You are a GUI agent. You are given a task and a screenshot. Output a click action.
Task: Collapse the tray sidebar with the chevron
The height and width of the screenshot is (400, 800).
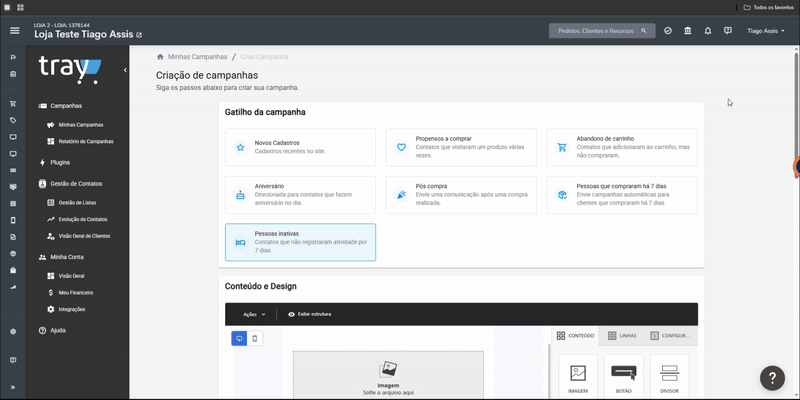(x=125, y=70)
